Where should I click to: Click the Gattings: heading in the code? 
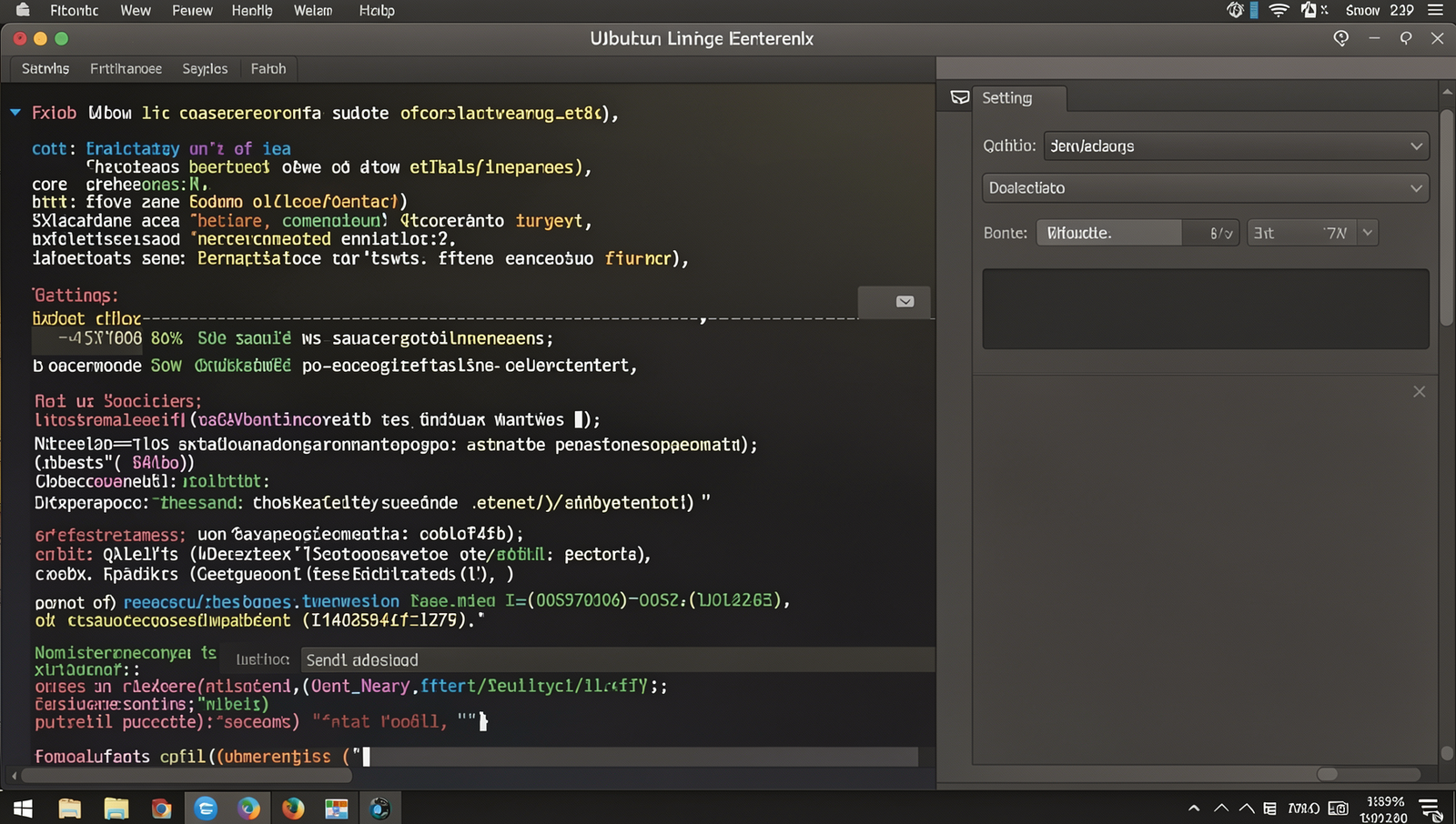click(76, 296)
